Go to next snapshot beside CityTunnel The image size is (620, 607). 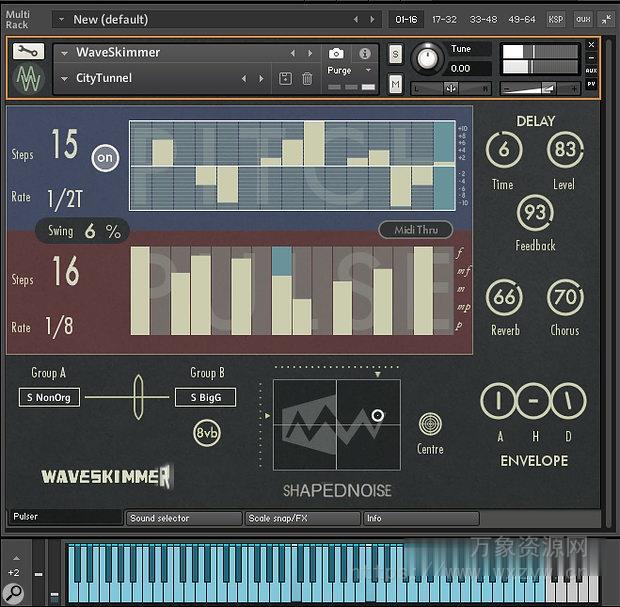coord(261,78)
